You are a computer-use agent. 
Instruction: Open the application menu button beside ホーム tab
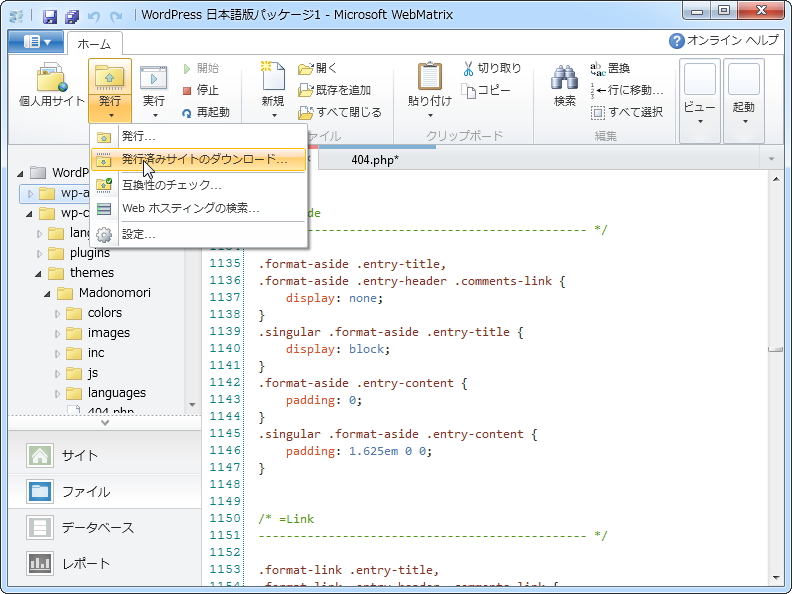pyautogui.click(x=36, y=42)
